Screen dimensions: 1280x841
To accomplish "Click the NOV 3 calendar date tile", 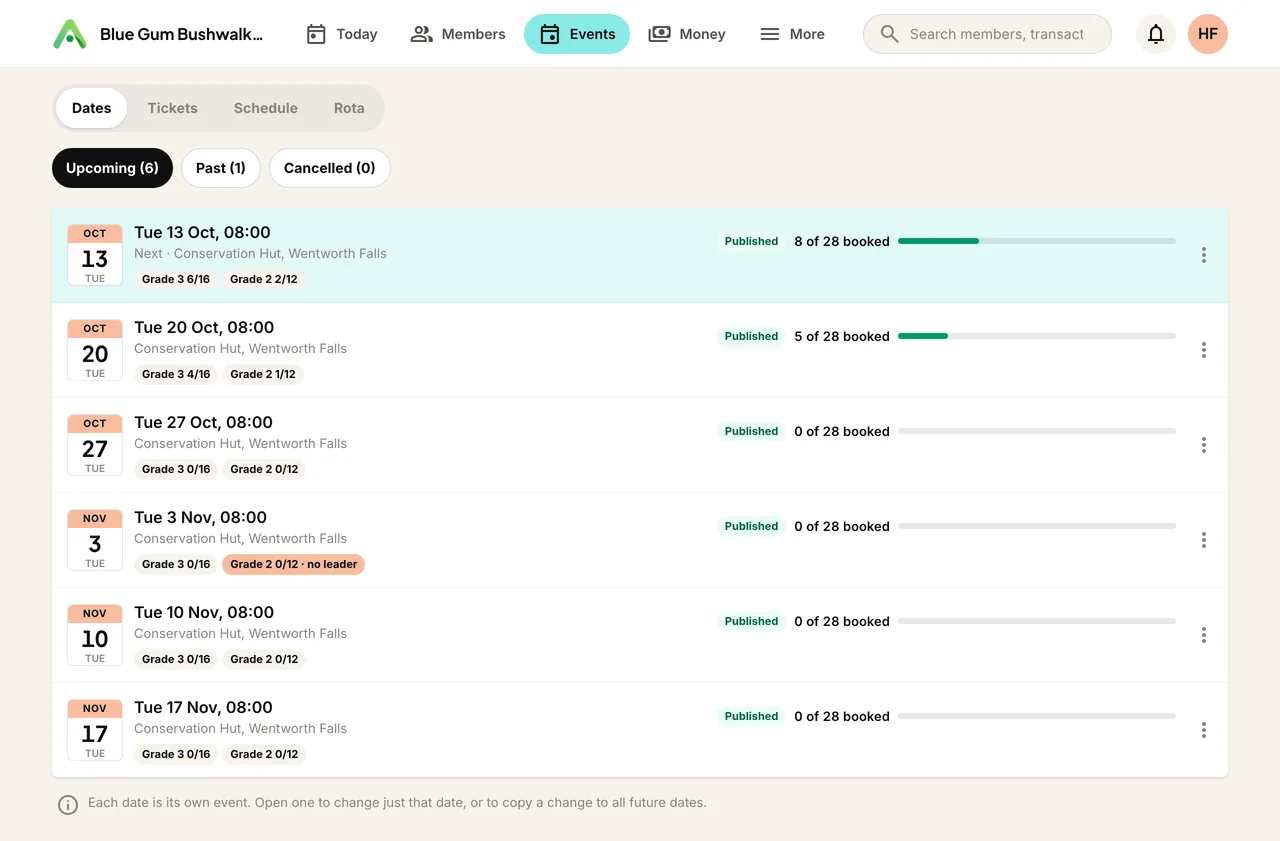I will coord(95,540).
